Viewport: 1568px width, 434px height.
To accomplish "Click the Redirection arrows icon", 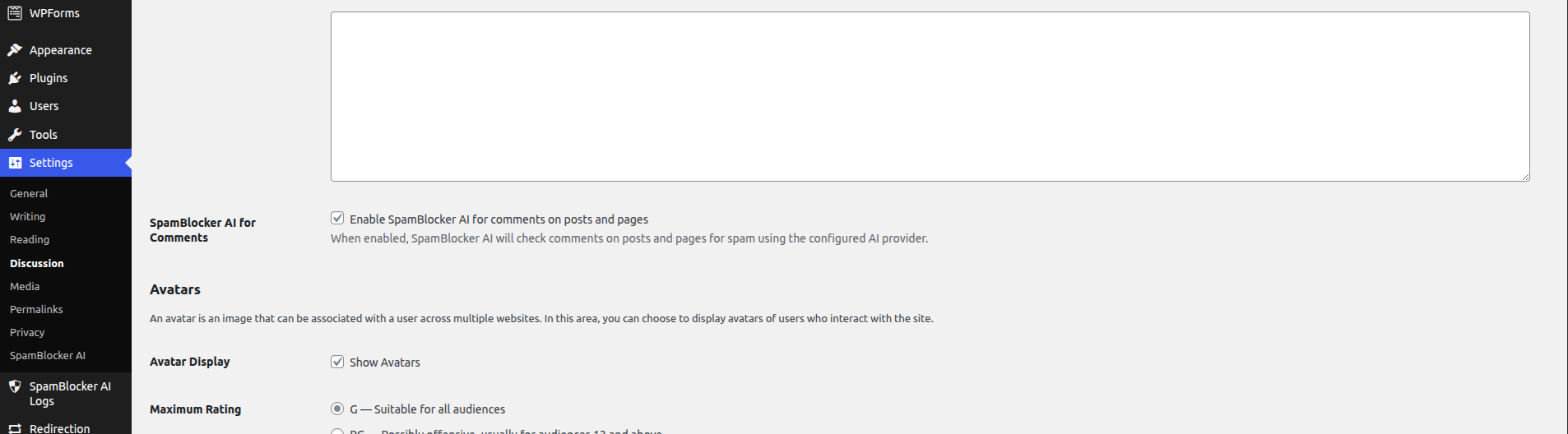I will pyautogui.click(x=15, y=428).
